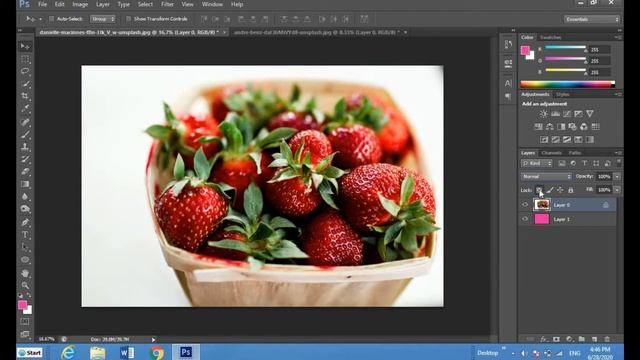640x360 pixels.
Task: Open the Paths tab
Action: tap(575, 153)
